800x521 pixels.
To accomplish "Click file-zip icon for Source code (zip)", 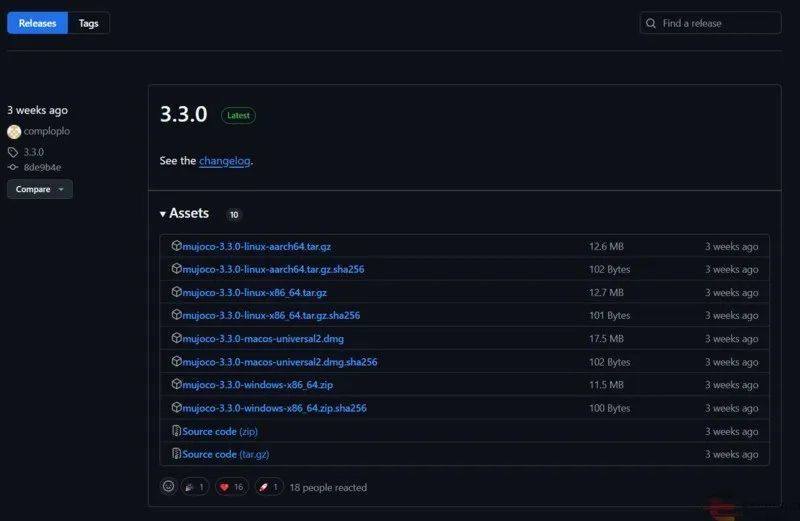I will point(177,431).
